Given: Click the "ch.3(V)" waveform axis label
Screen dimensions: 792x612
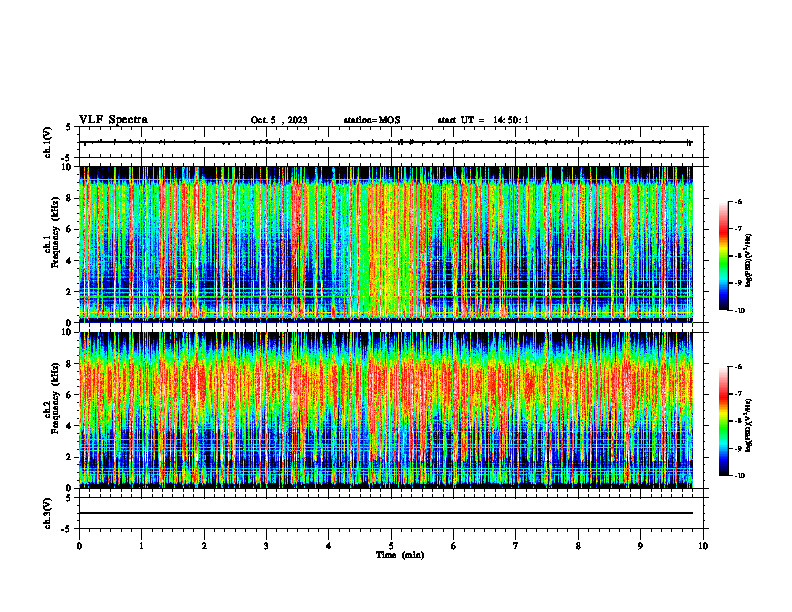Looking at the screenshot, I should point(47,513).
